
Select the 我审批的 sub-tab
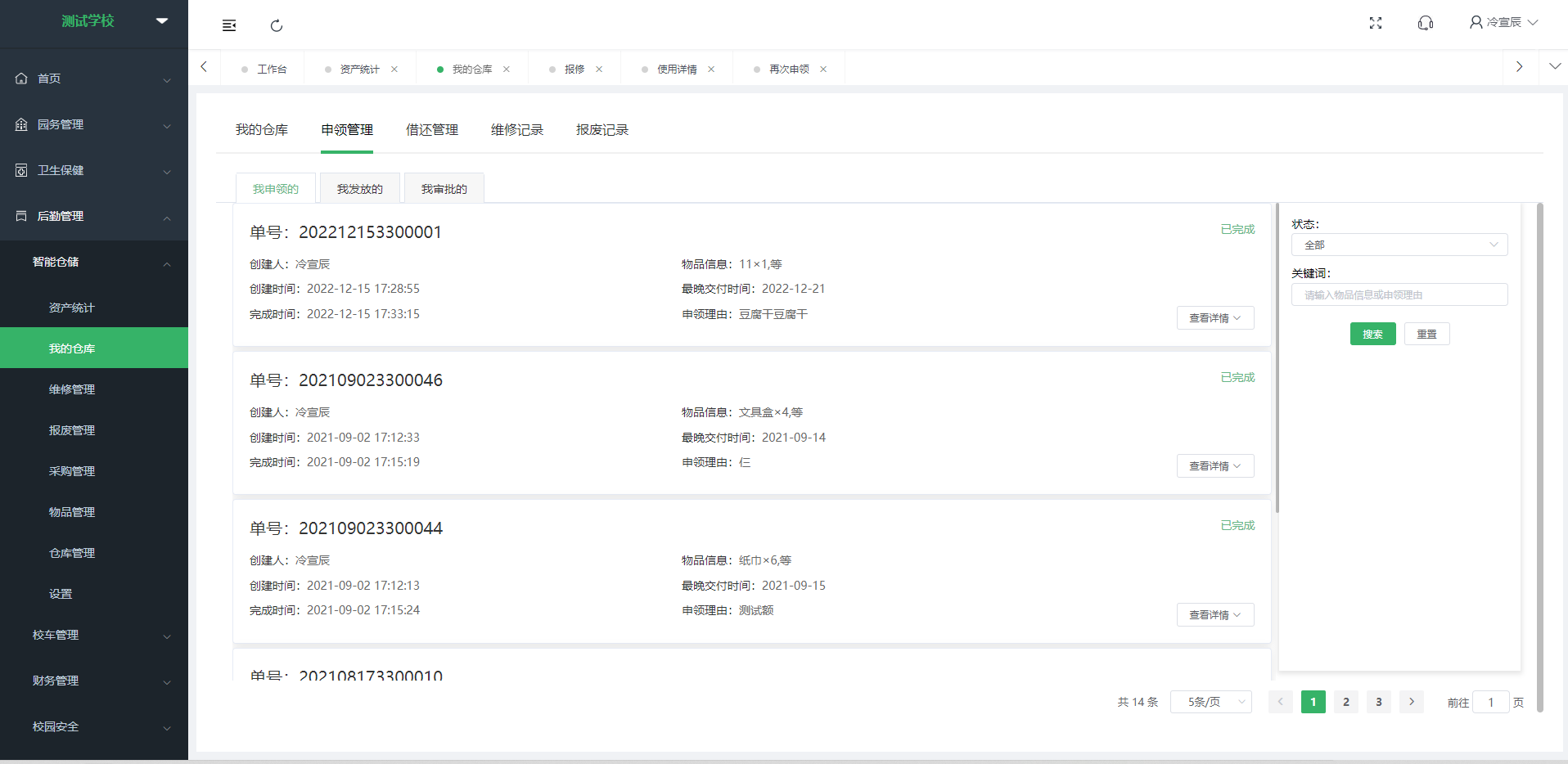point(444,189)
